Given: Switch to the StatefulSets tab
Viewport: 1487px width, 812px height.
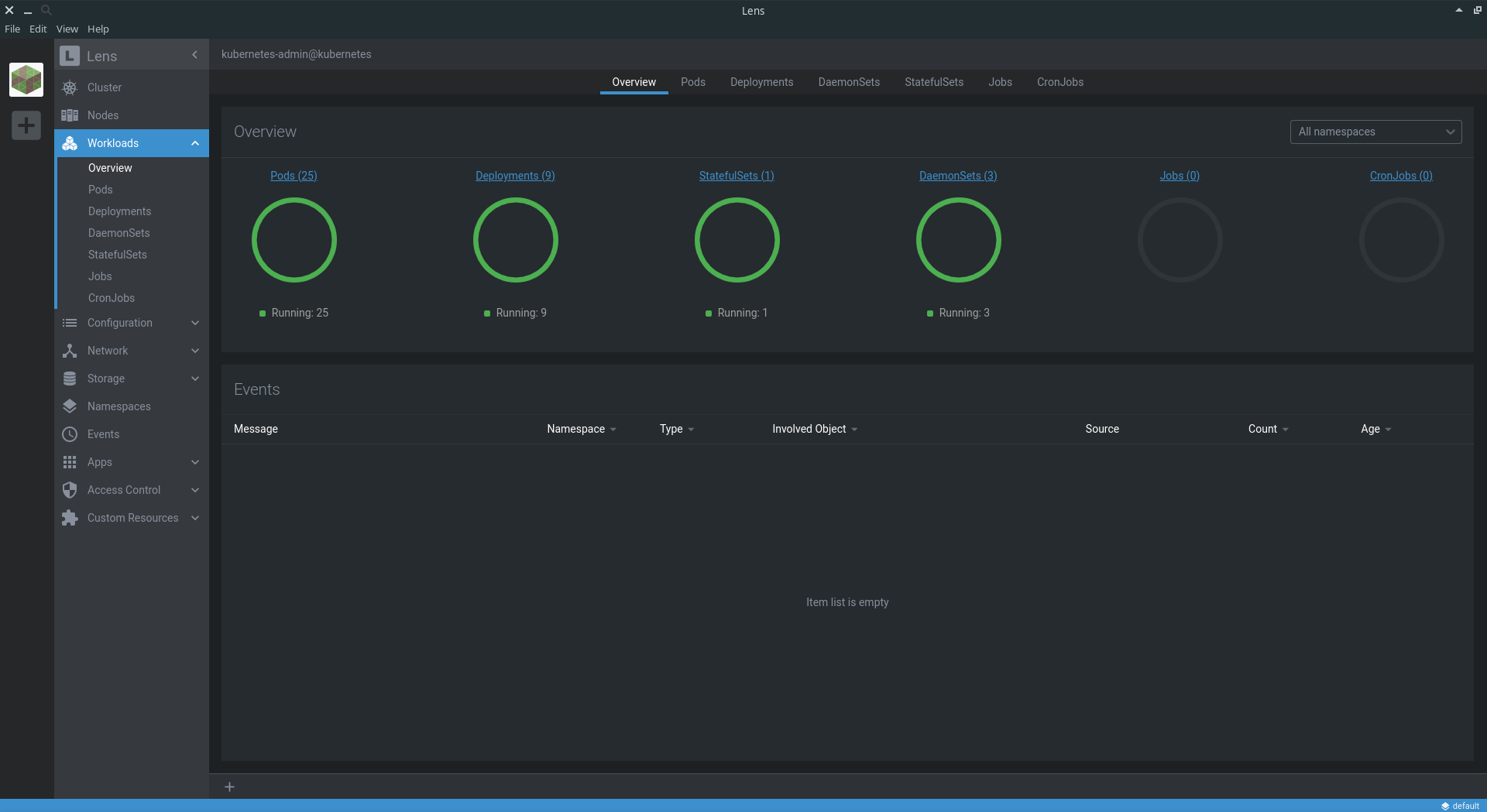Looking at the screenshot, I should pos(934,82).
